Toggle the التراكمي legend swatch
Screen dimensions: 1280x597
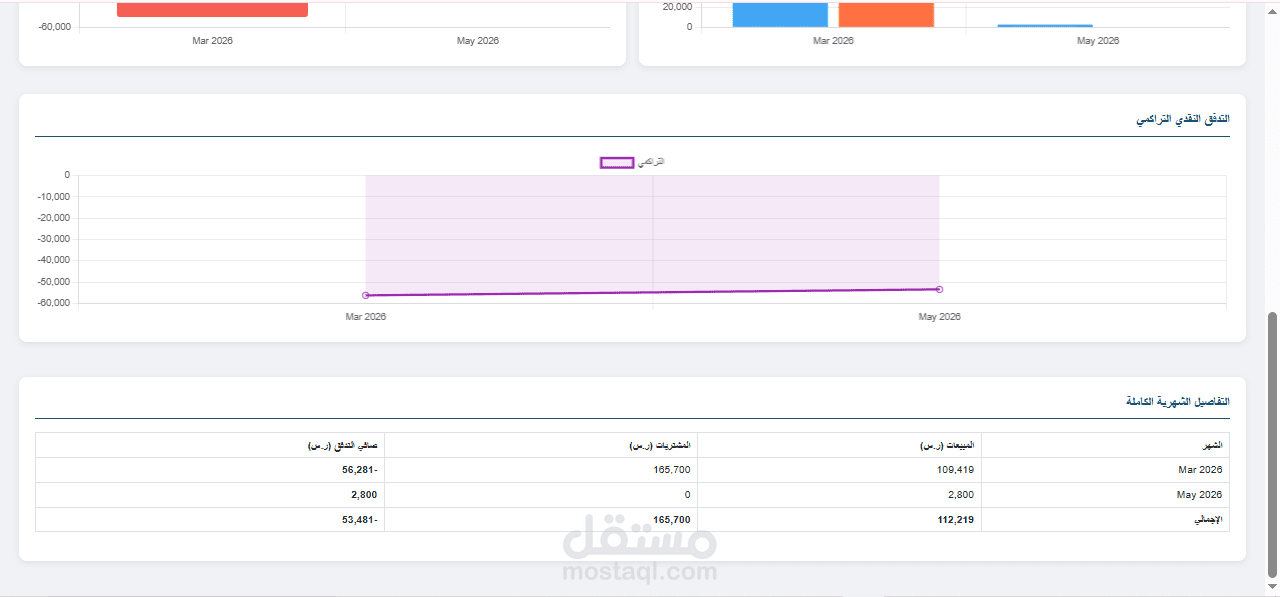[x=617, y=162]
